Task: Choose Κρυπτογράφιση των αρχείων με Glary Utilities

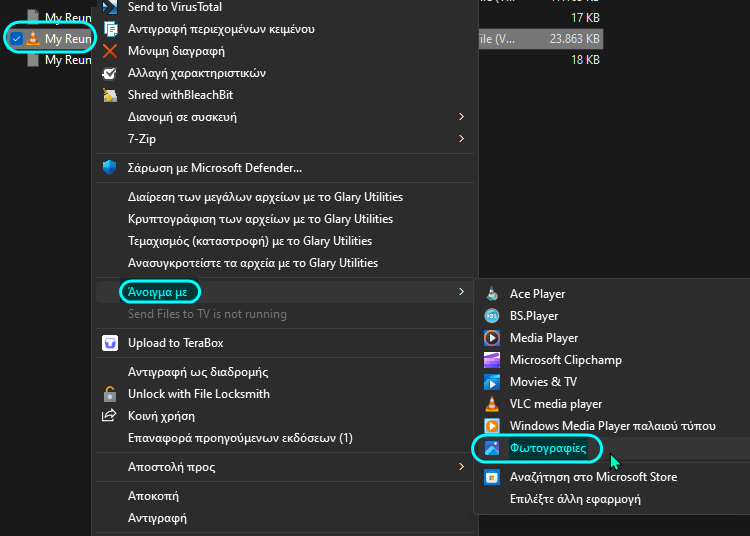Action: 285,219
